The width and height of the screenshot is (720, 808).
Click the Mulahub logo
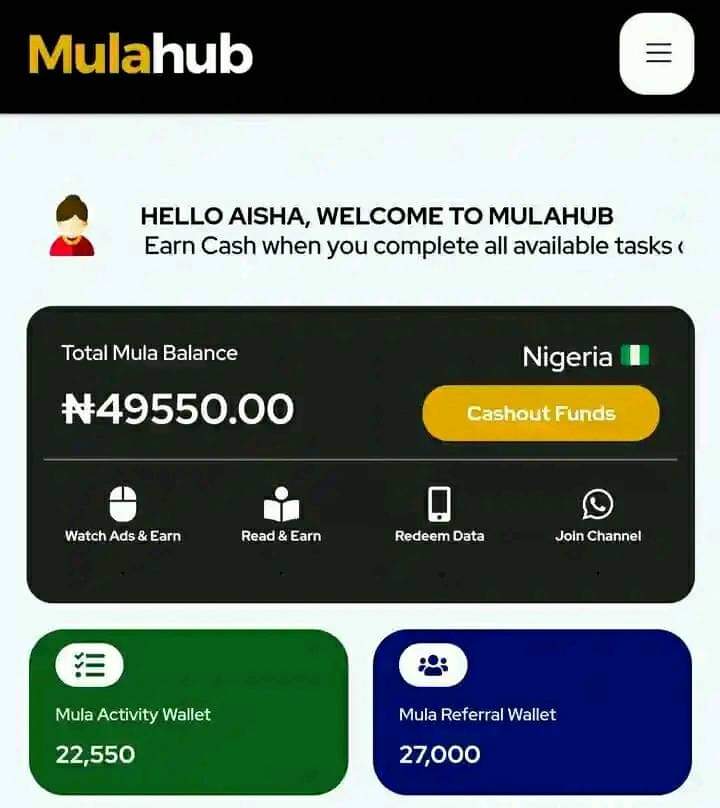[x=141, y=54]
